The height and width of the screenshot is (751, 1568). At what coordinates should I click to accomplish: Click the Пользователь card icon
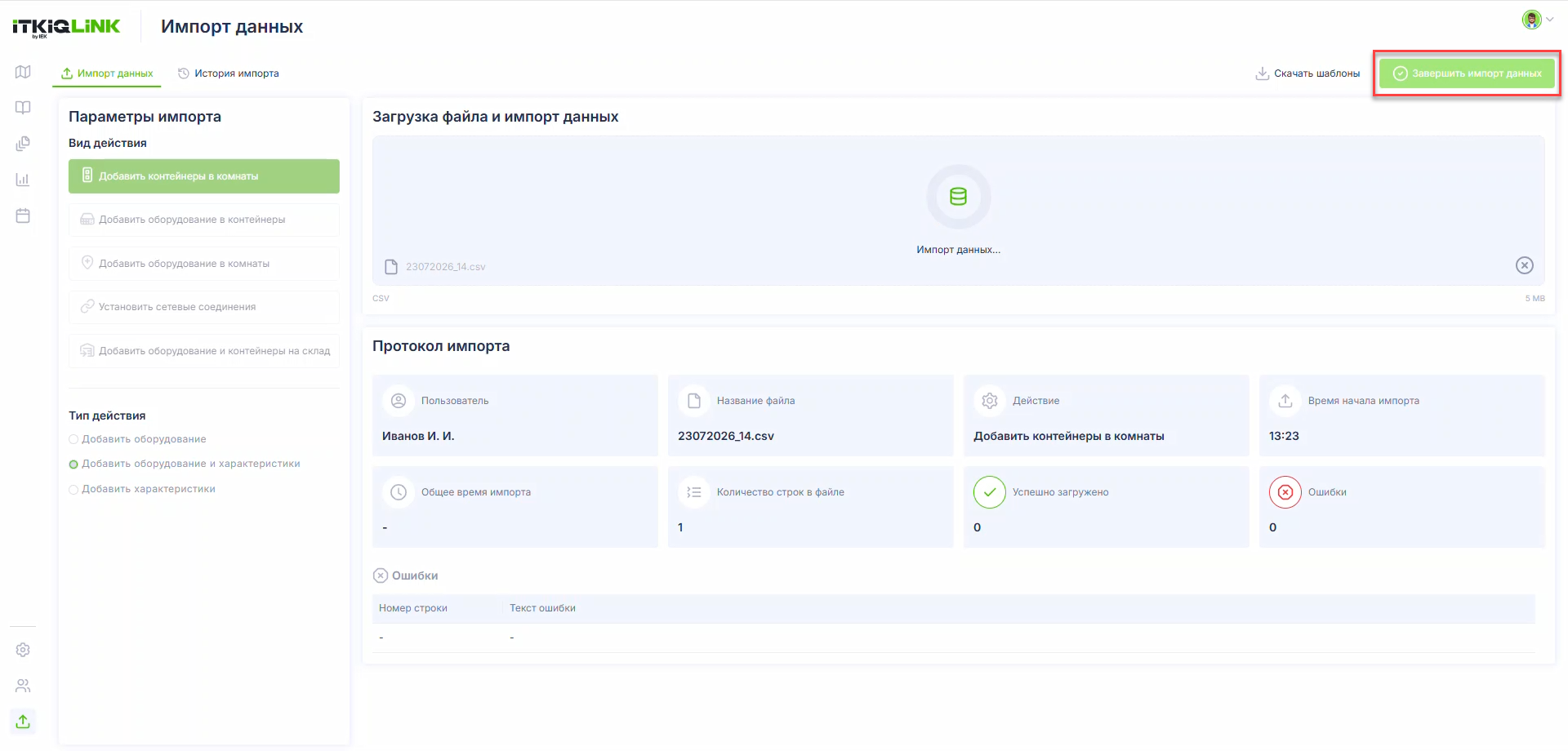399,401
